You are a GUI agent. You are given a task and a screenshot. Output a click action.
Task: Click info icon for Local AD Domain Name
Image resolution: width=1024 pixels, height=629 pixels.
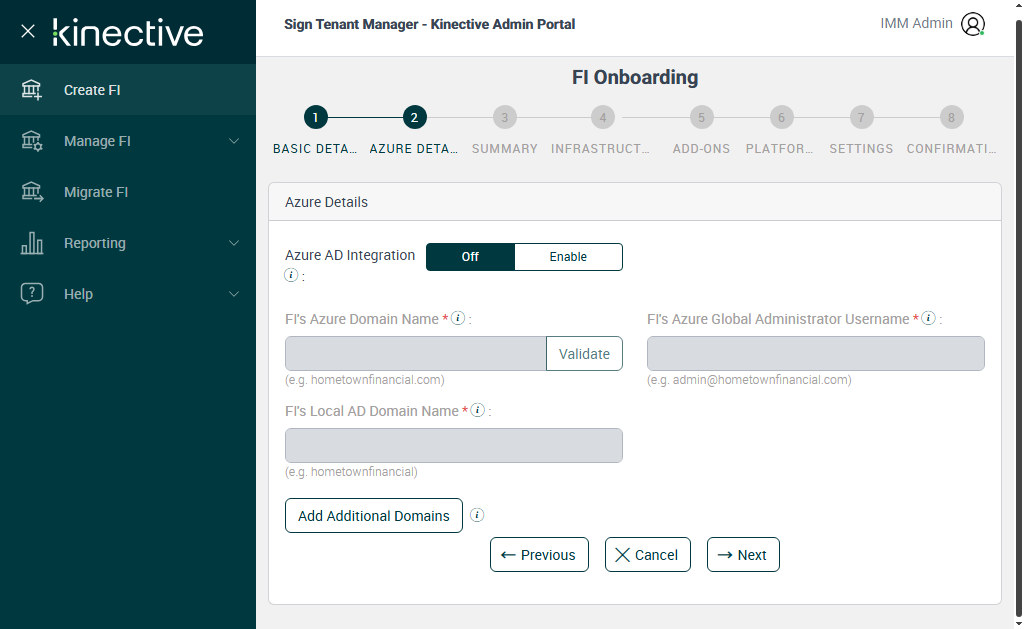tap(478, 410)
